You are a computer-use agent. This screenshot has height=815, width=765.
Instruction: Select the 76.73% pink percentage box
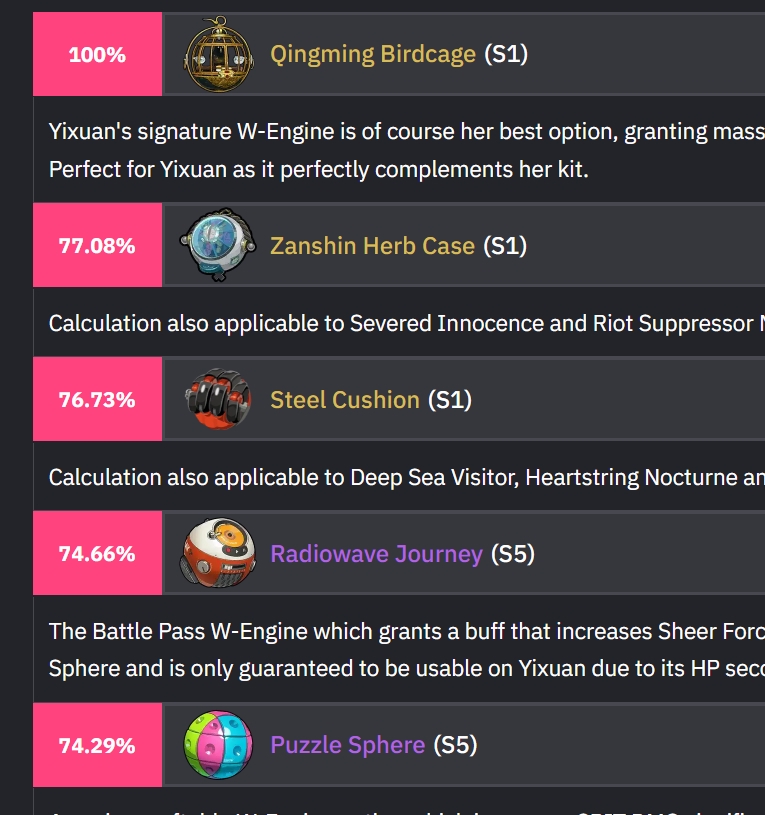[97, 399]
